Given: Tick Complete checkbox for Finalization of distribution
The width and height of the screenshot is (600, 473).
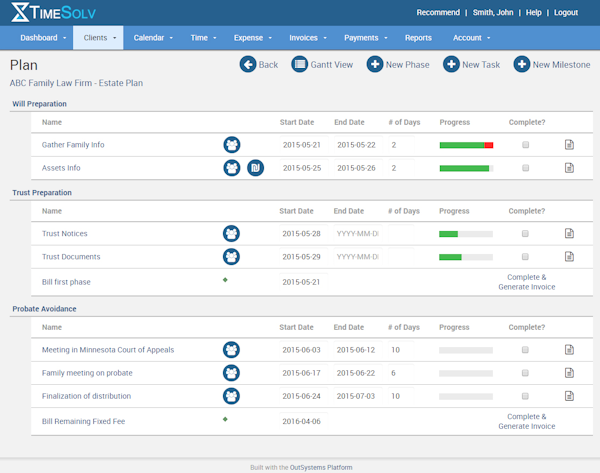Looking at the screenshot, I should tap(526, 395).
